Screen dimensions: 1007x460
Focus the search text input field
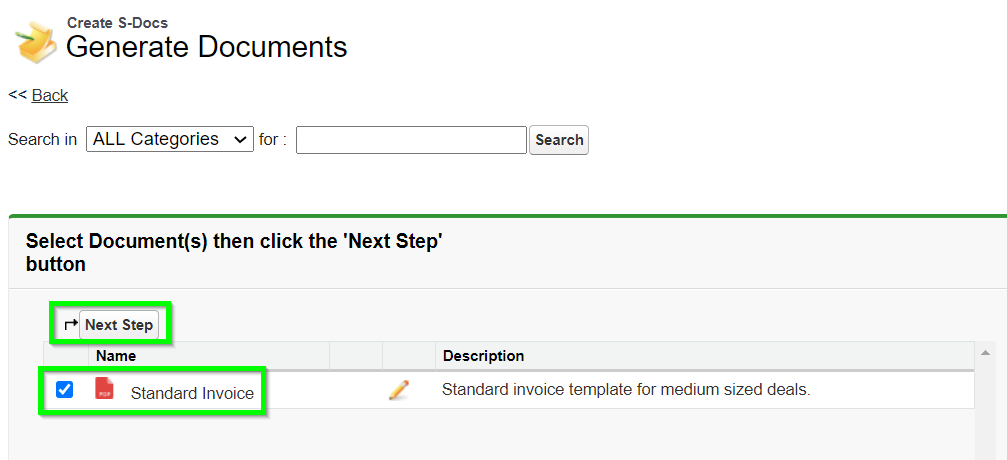tap(411, 140)
